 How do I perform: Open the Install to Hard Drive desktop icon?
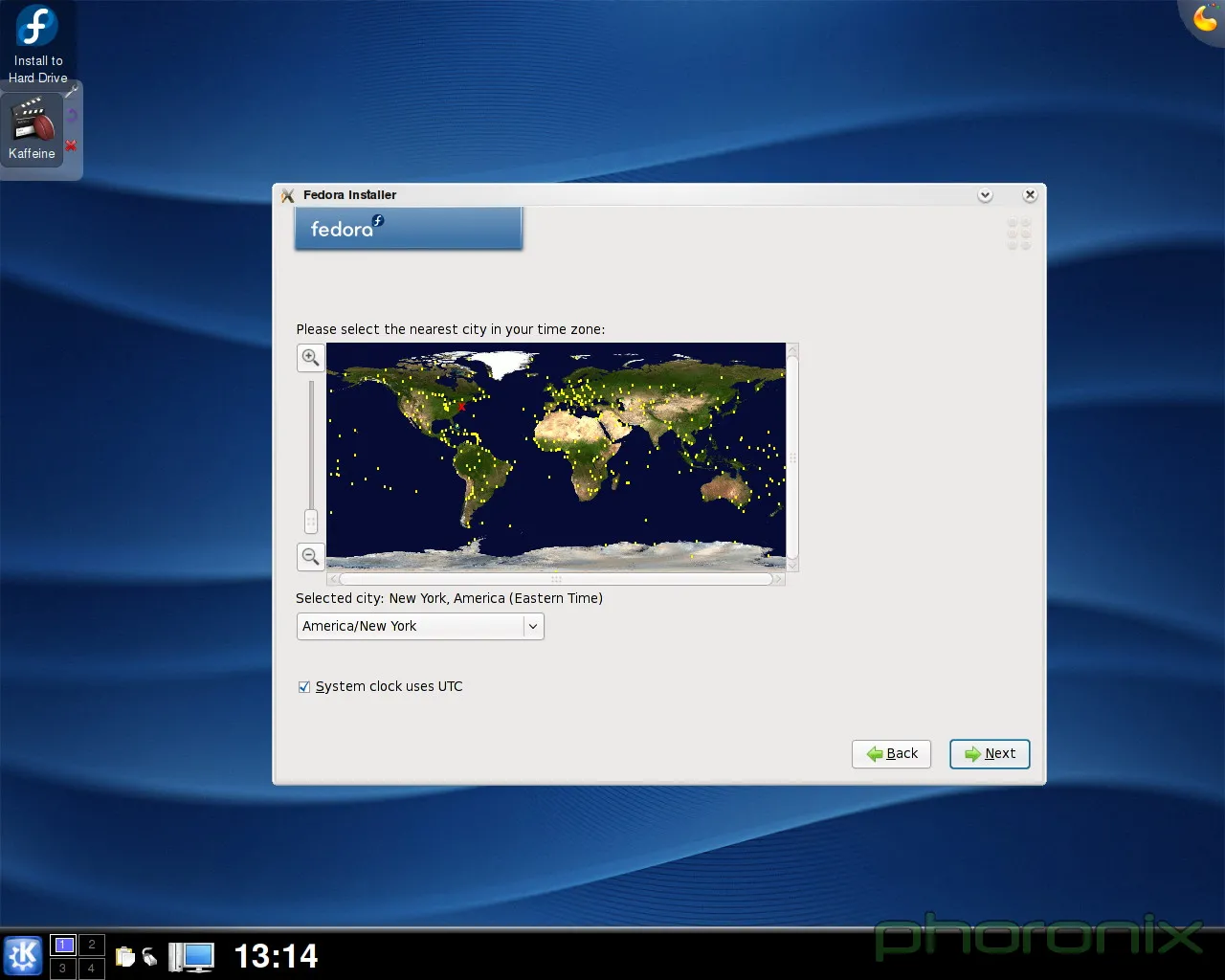coord(37,44)
